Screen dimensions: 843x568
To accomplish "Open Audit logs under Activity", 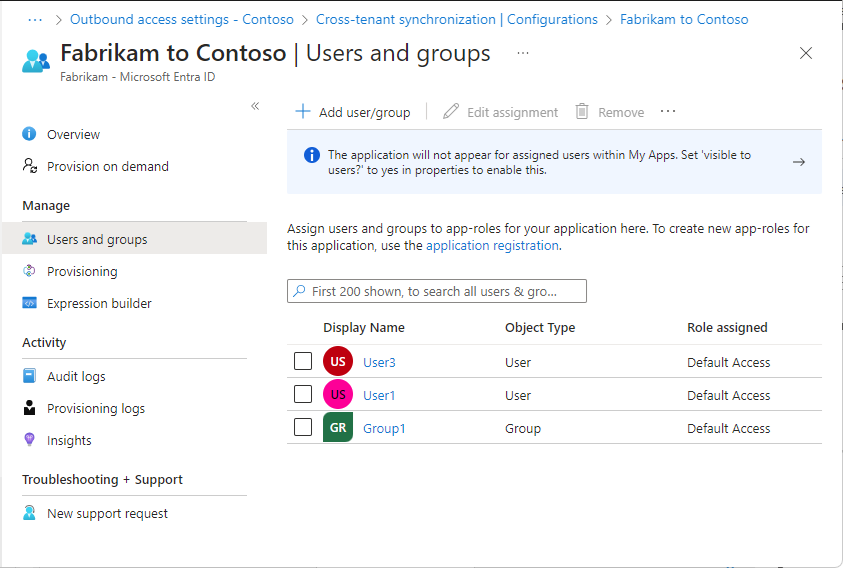I will tap(76, 376).
